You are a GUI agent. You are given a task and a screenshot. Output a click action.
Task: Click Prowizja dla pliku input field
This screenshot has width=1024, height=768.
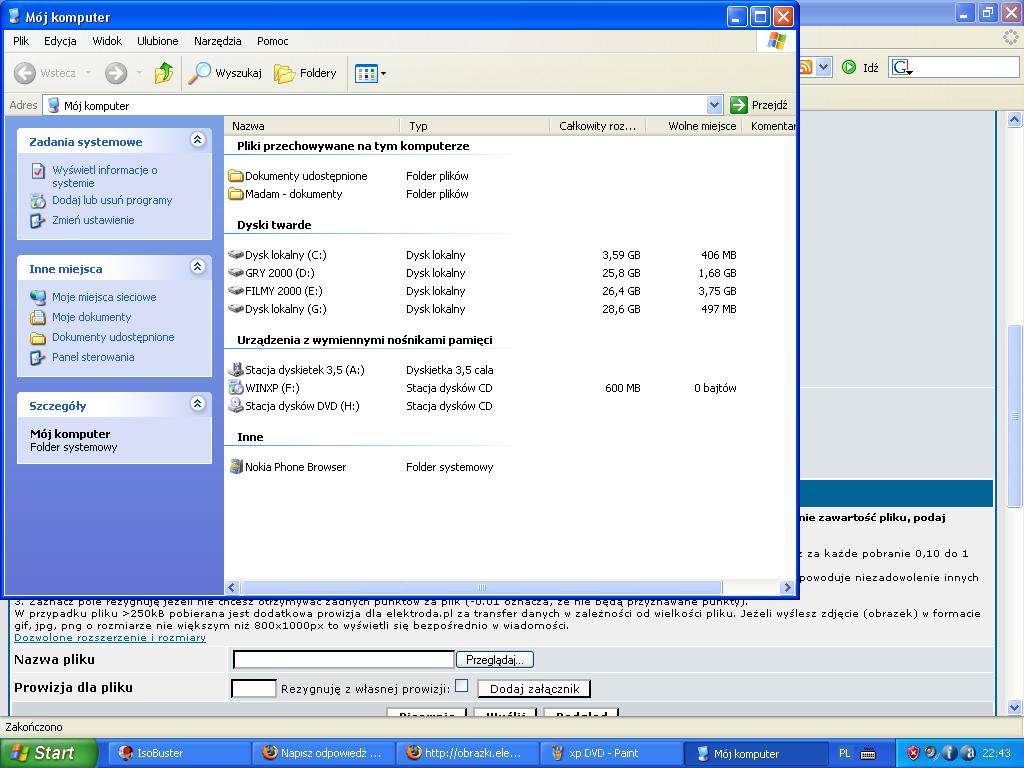pos(253,688)
